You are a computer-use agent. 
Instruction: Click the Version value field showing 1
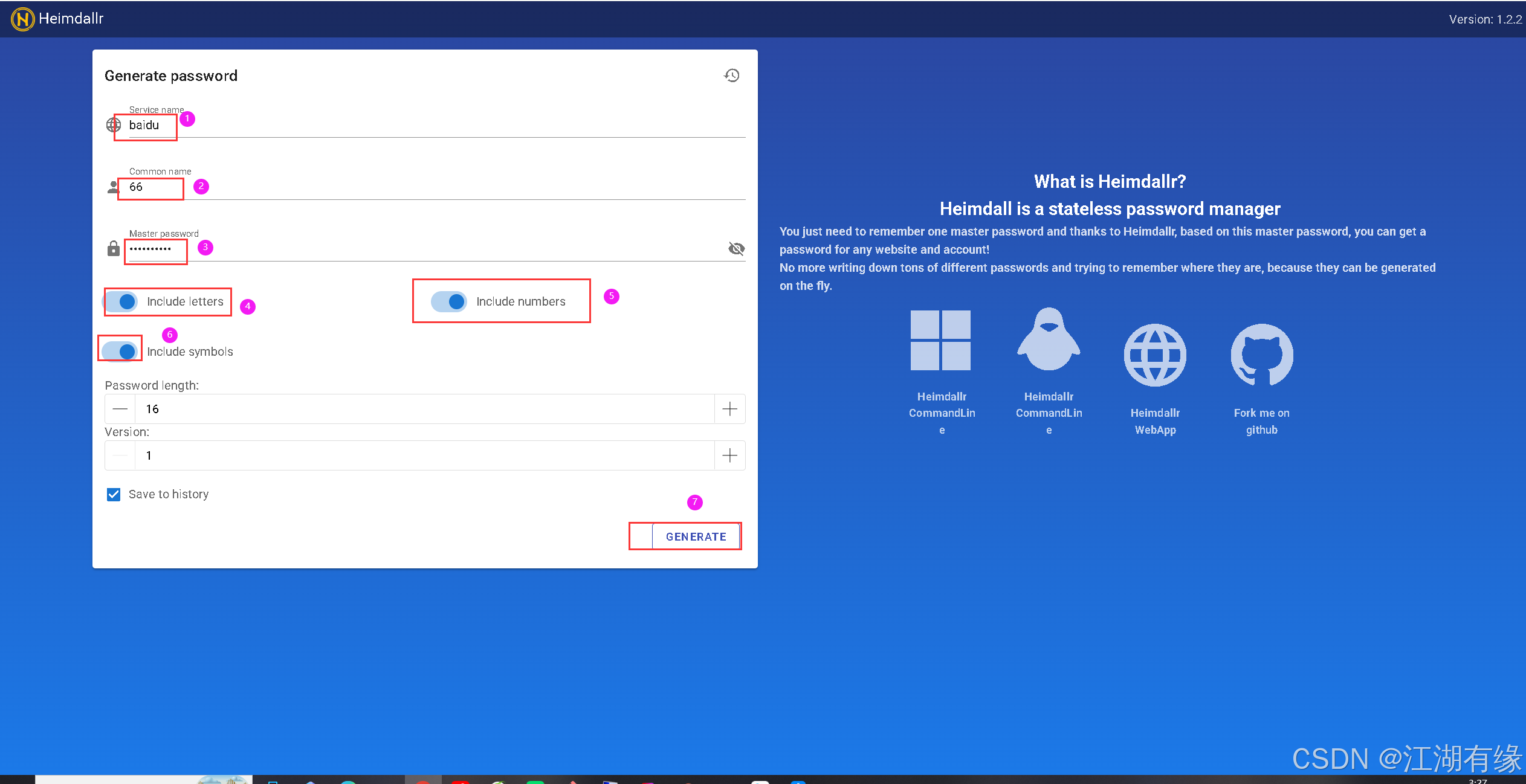425,455
